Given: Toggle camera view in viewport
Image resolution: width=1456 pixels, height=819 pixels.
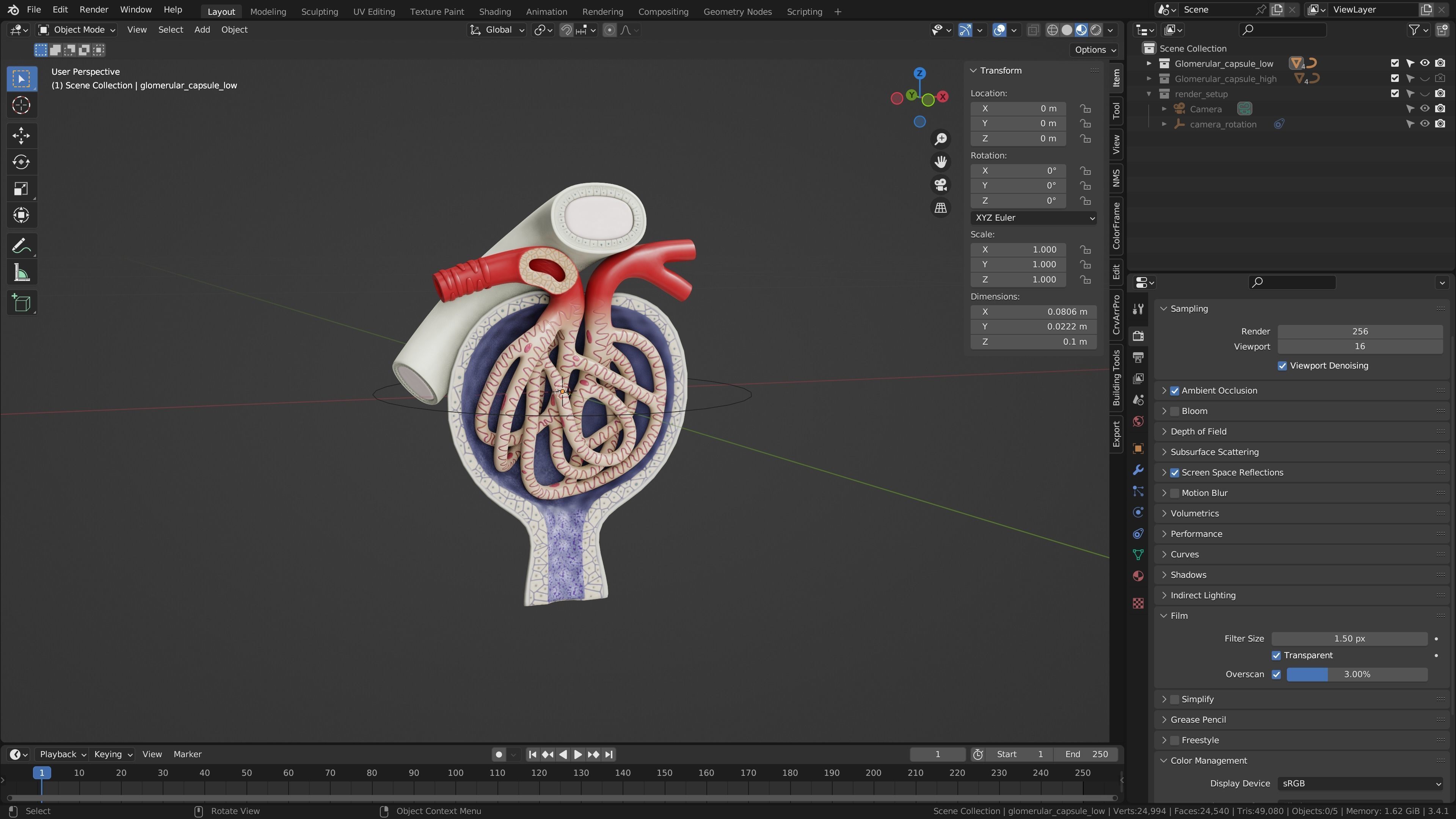Looking at the screenshot, I should pyautogui.click(x=940, y=185).
